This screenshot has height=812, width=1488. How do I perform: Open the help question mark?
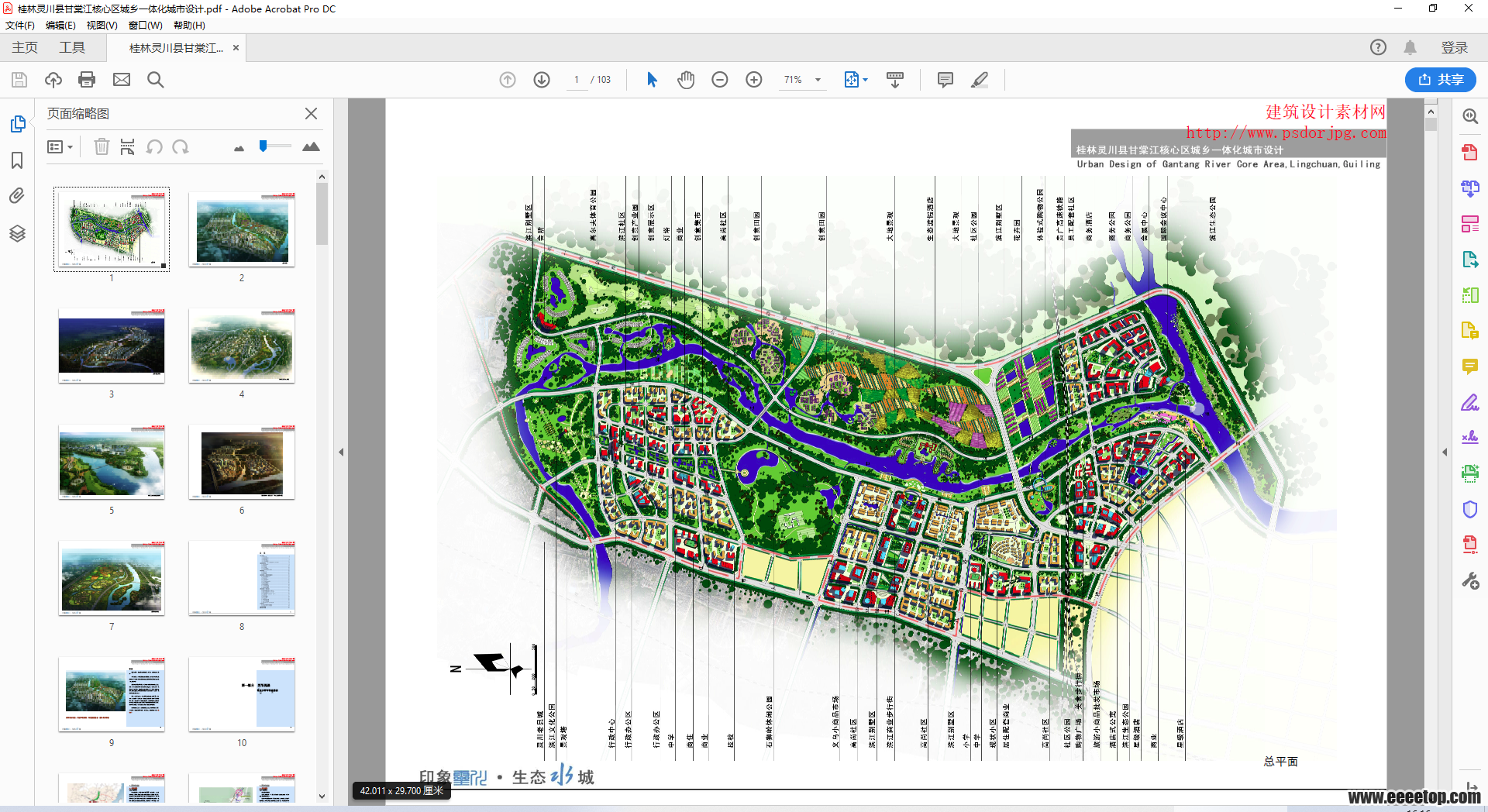click(1378, 47)
